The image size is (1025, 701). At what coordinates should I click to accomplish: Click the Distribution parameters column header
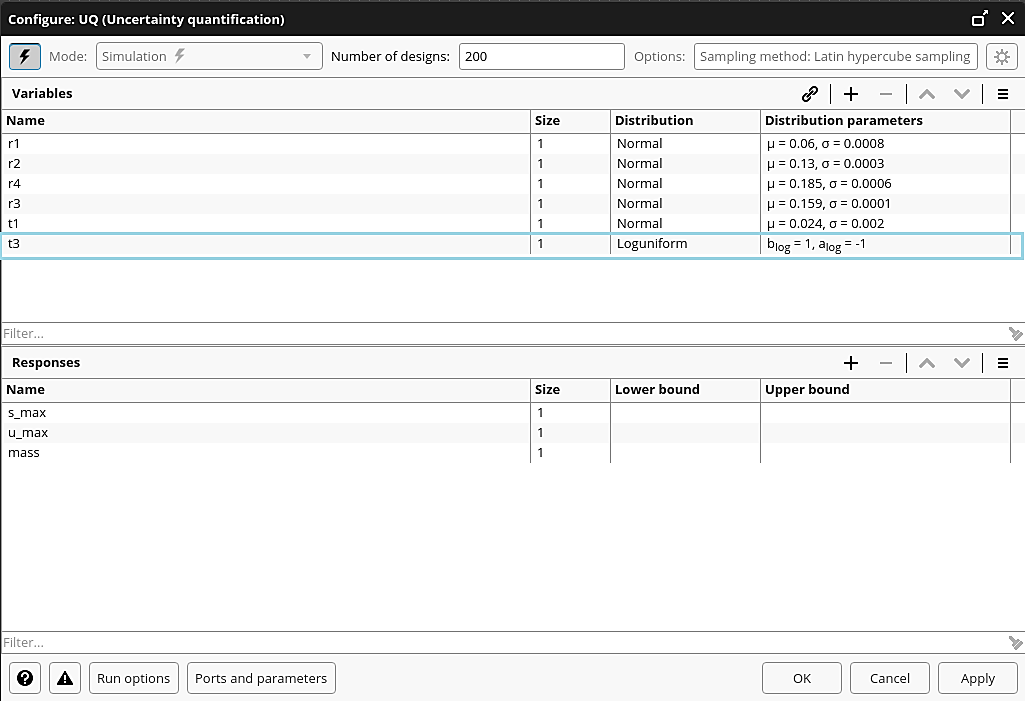885,121
